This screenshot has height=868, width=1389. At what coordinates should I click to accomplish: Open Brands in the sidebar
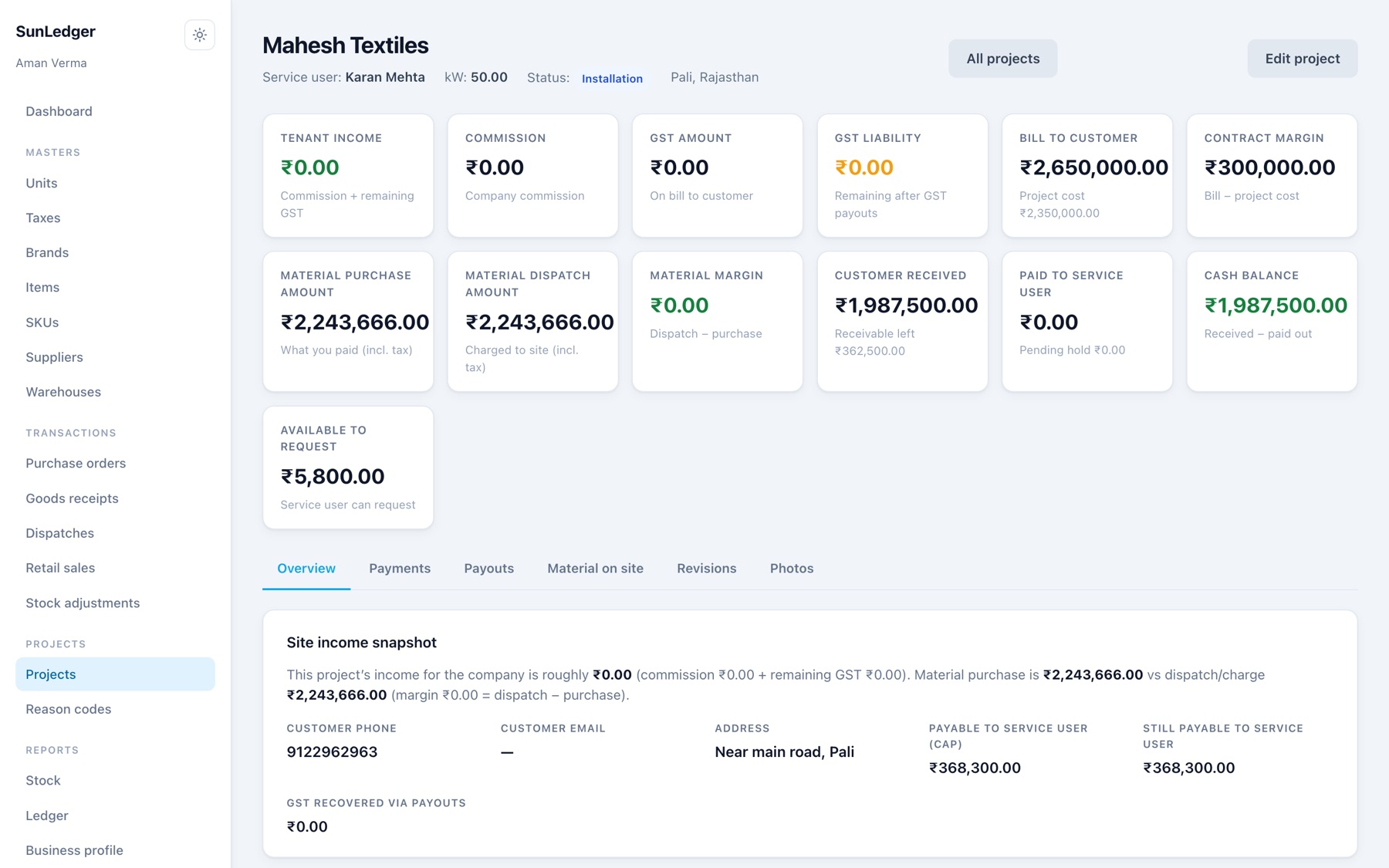click(x=115, y=252)
